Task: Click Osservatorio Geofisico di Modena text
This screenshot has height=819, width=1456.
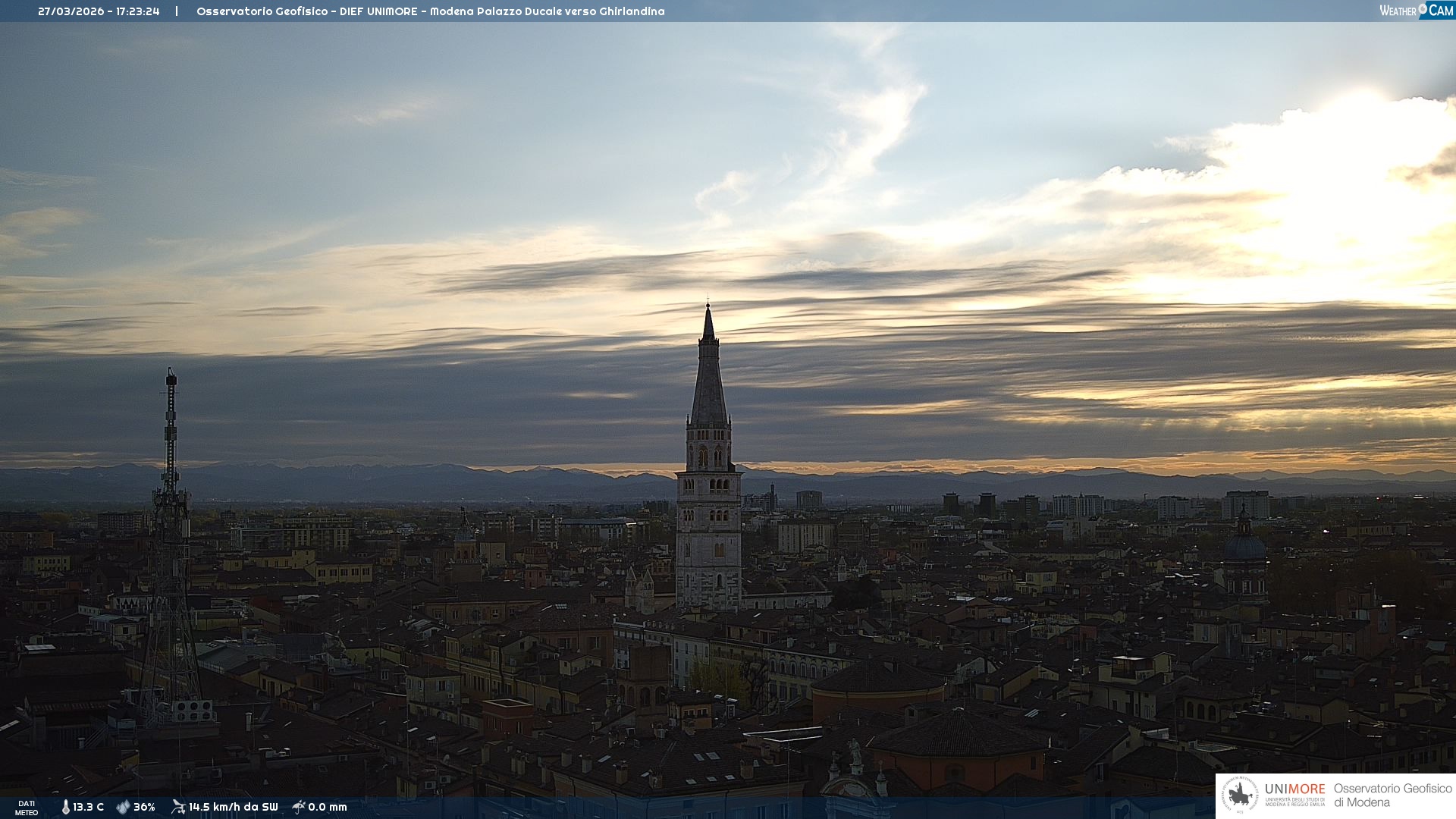Action: [x=1392, y=795]
